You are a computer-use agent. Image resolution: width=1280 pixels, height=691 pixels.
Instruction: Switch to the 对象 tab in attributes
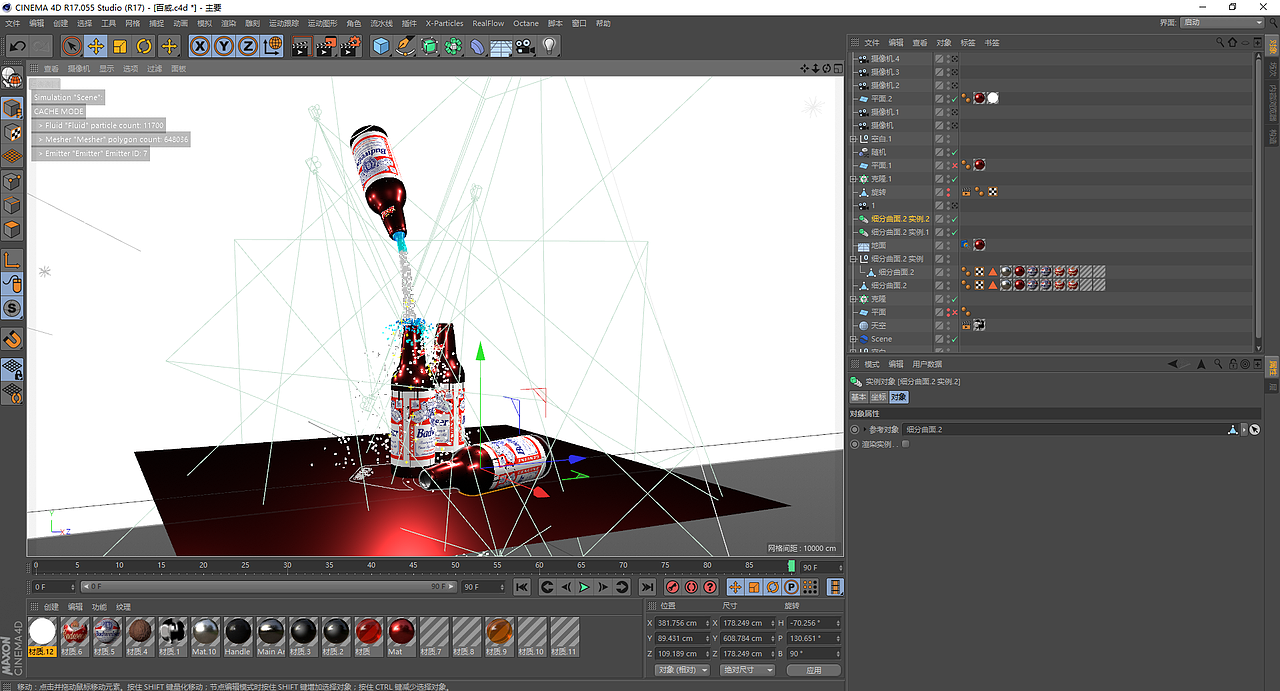pos(899,397)
